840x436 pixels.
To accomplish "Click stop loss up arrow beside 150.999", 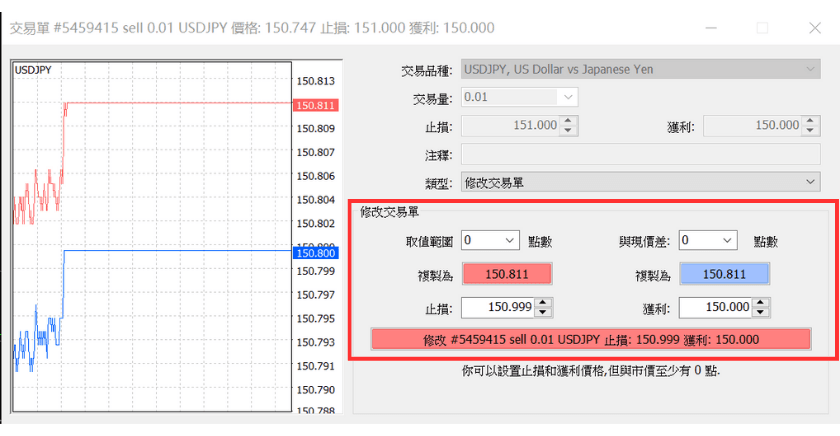I will 544,303.
